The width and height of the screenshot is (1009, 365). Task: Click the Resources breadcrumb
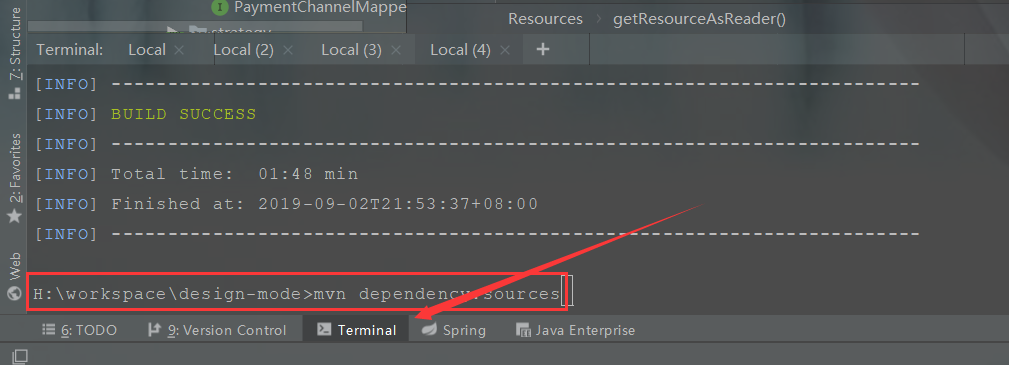(x=545, y=19)
